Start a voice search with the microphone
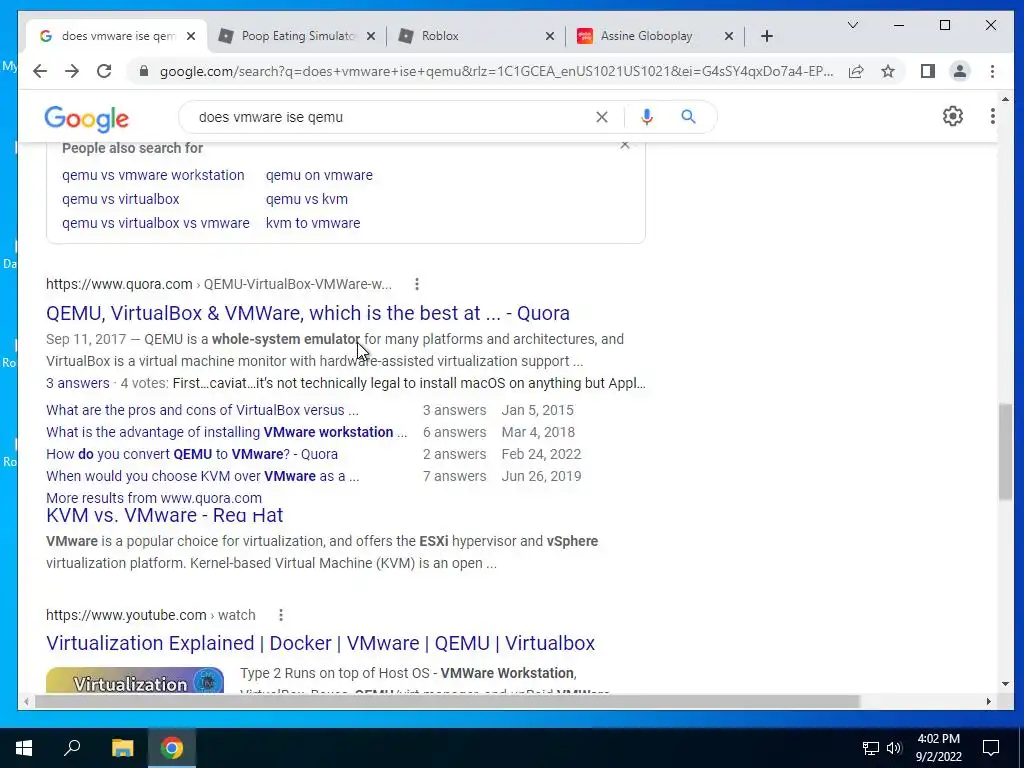 coord(647,117)
